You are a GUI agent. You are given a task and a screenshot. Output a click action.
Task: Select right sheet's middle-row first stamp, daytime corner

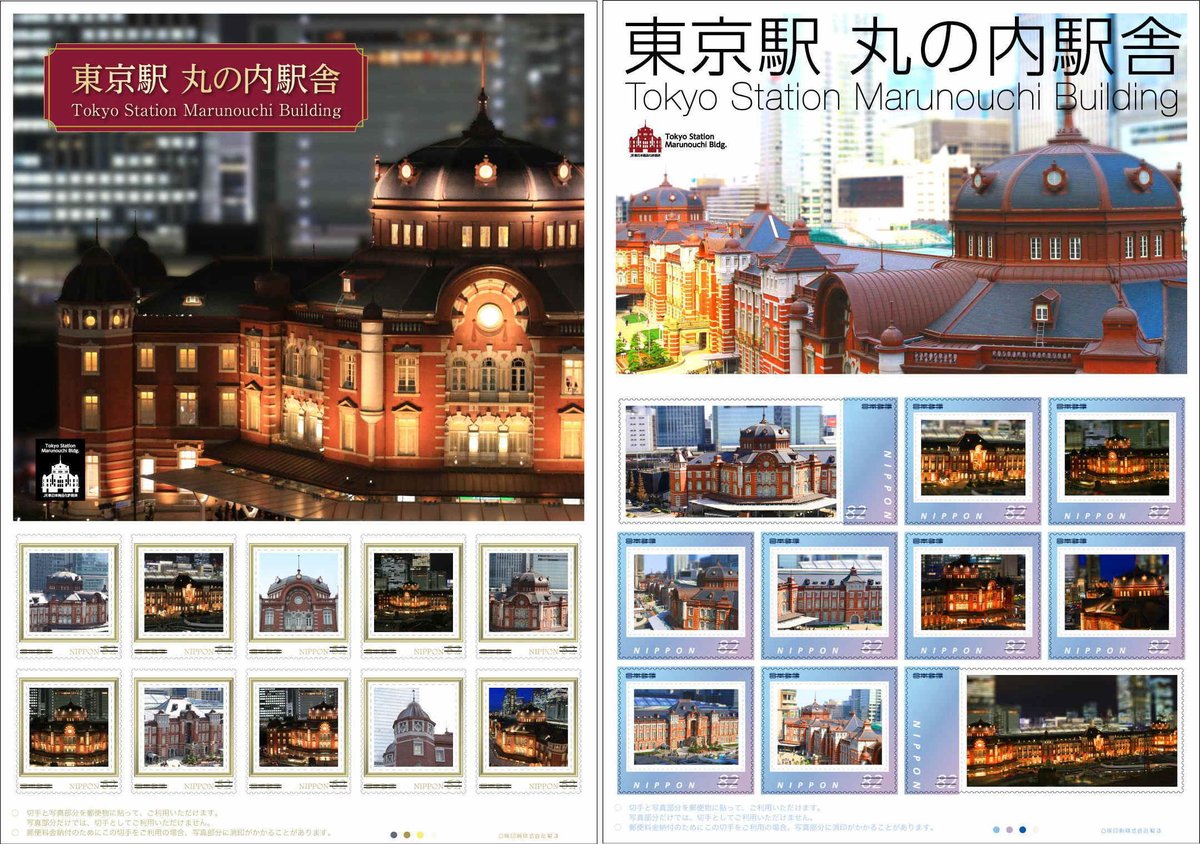685,595
